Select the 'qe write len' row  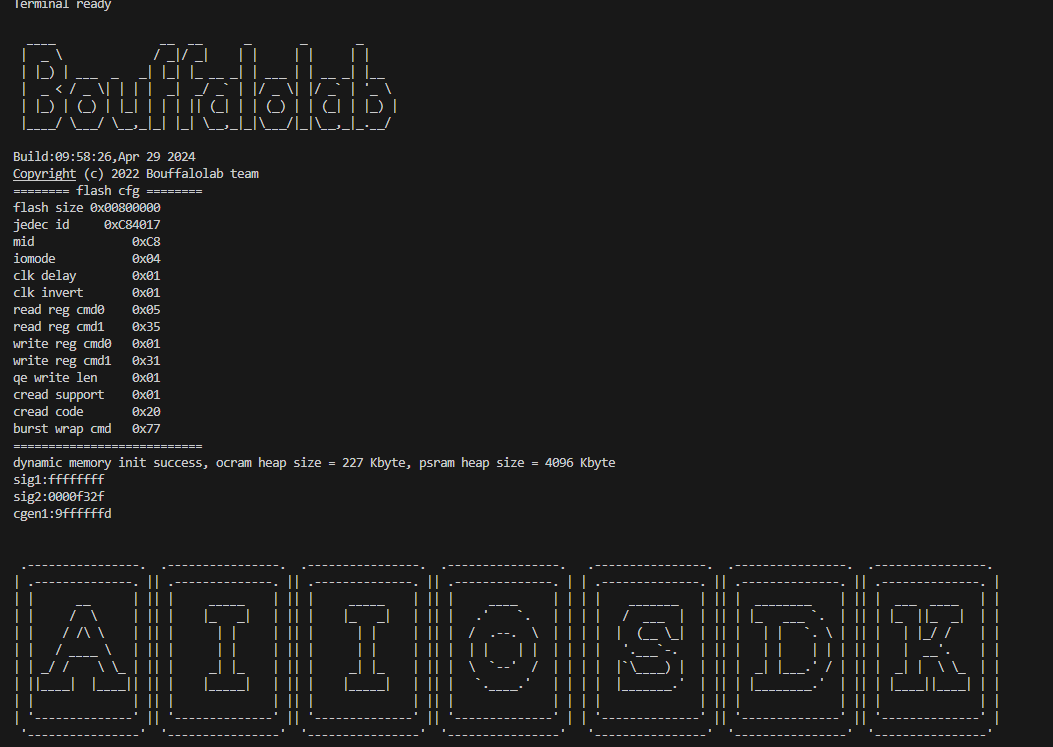click(87, 378)
